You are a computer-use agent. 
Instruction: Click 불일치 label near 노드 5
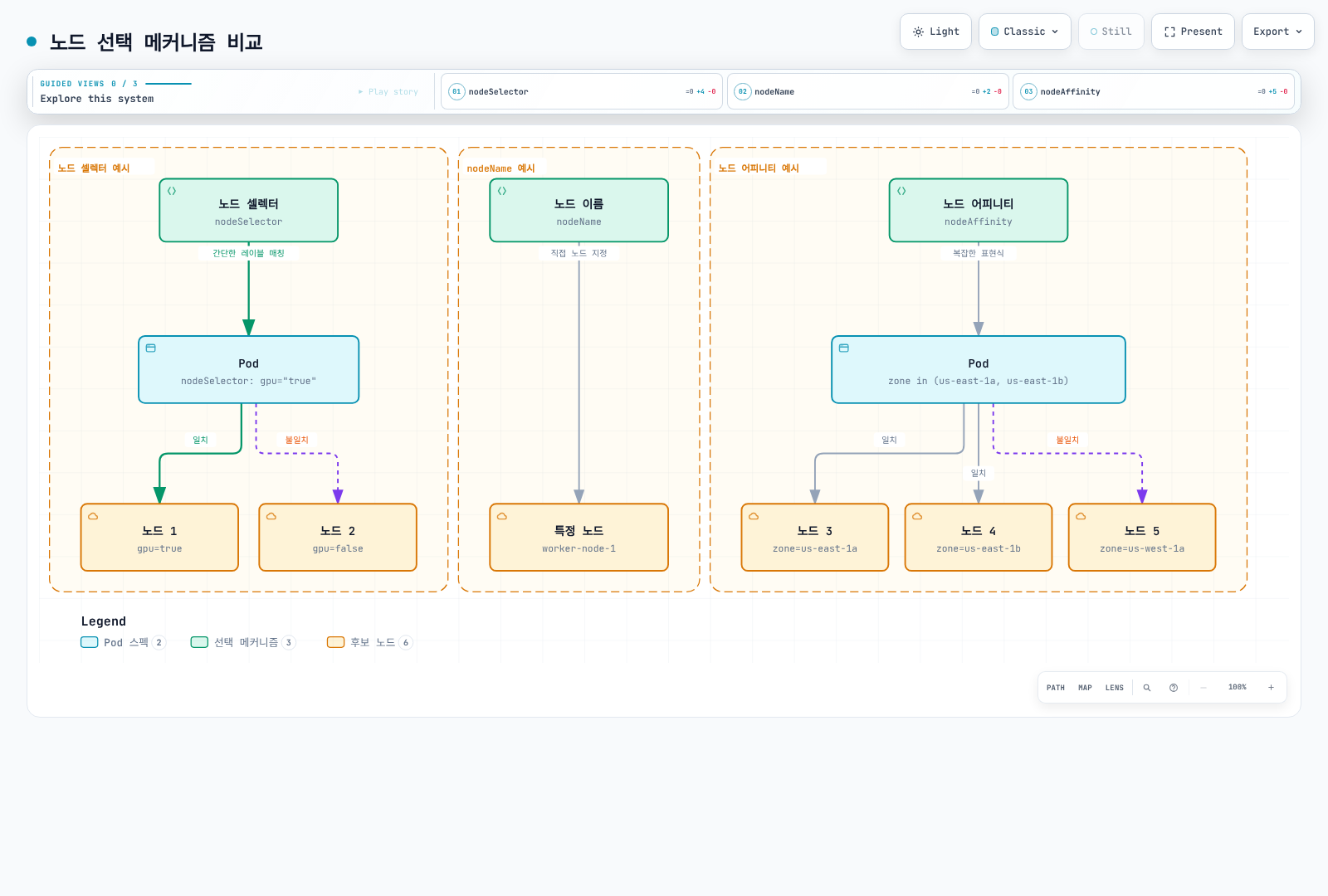(x=1067, y=440)
